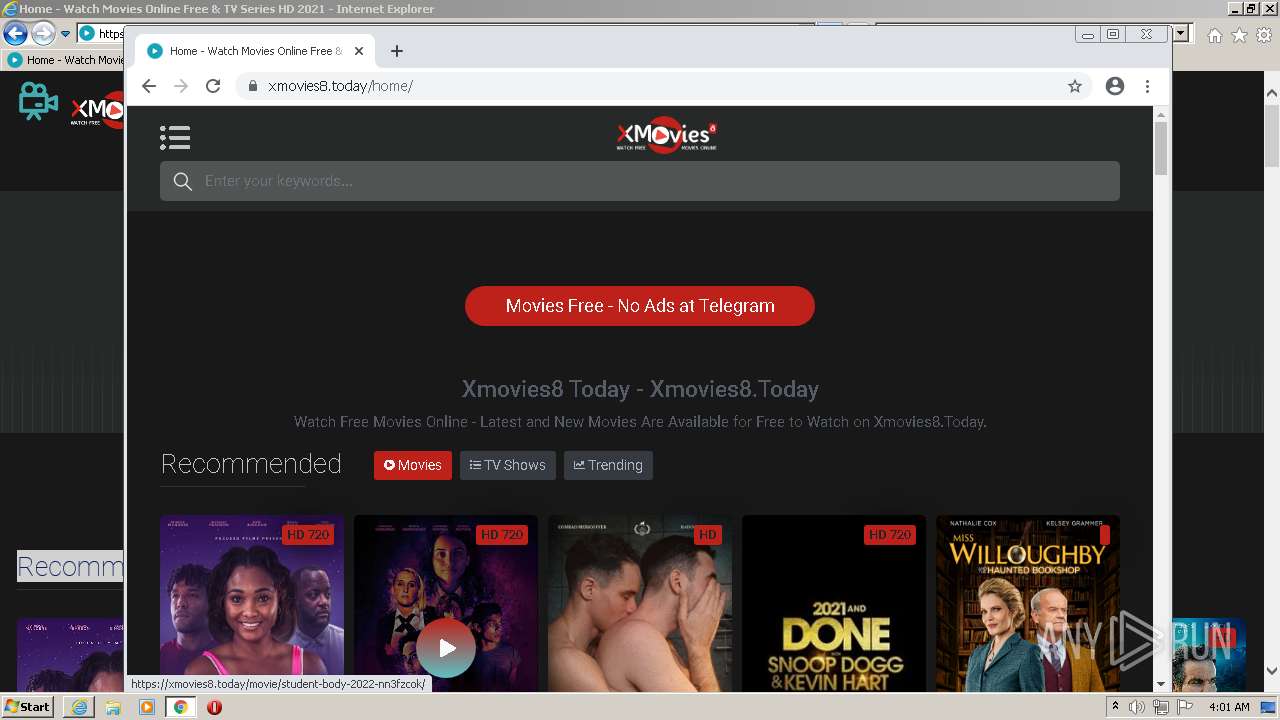This screenshot has height=720, width=1280.
Task: Go back in Chrome
Action: click(149, 86)
